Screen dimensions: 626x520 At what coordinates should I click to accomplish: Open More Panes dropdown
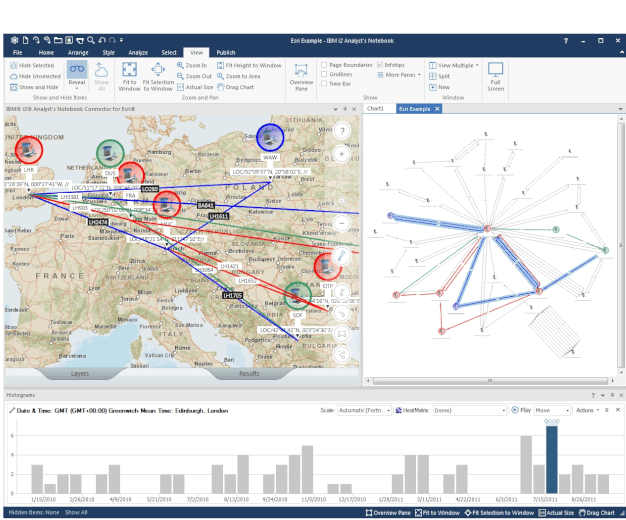tap(419, 75)
